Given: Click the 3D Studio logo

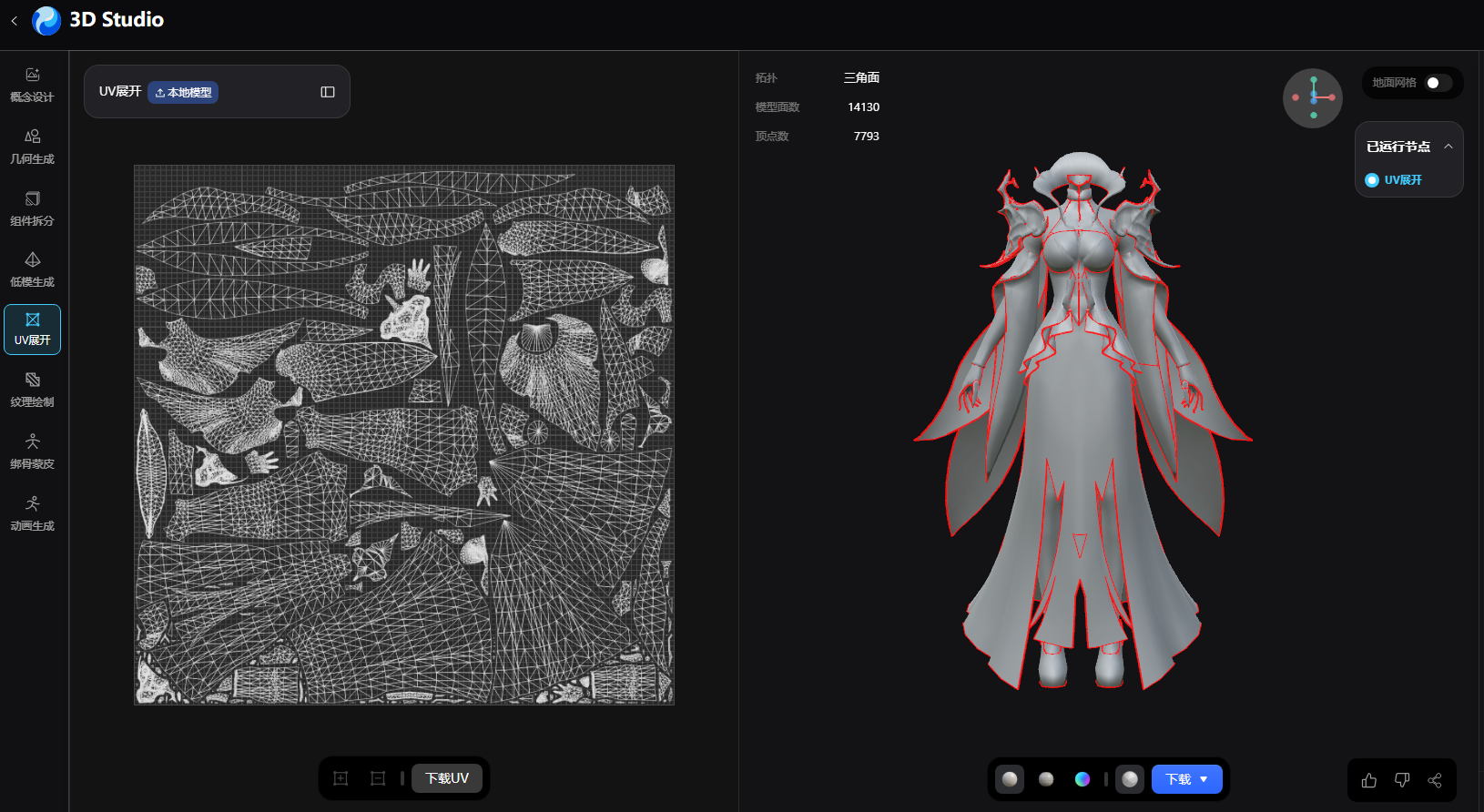Looking at the screenshot, I should tap(46, 20).
